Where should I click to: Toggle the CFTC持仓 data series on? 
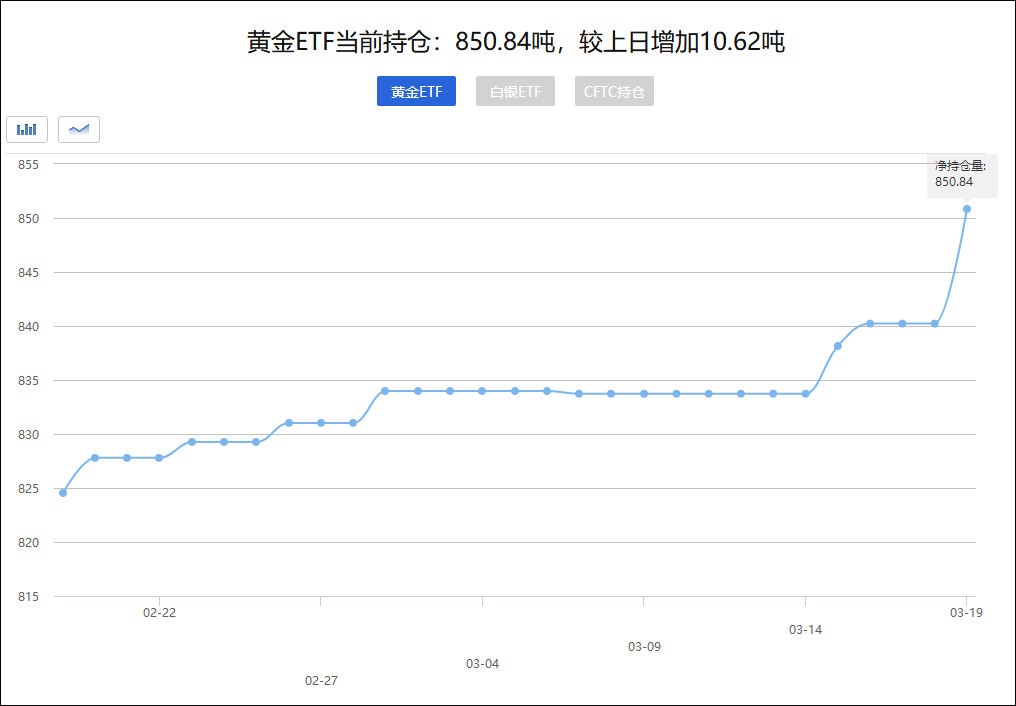[613, 91]
